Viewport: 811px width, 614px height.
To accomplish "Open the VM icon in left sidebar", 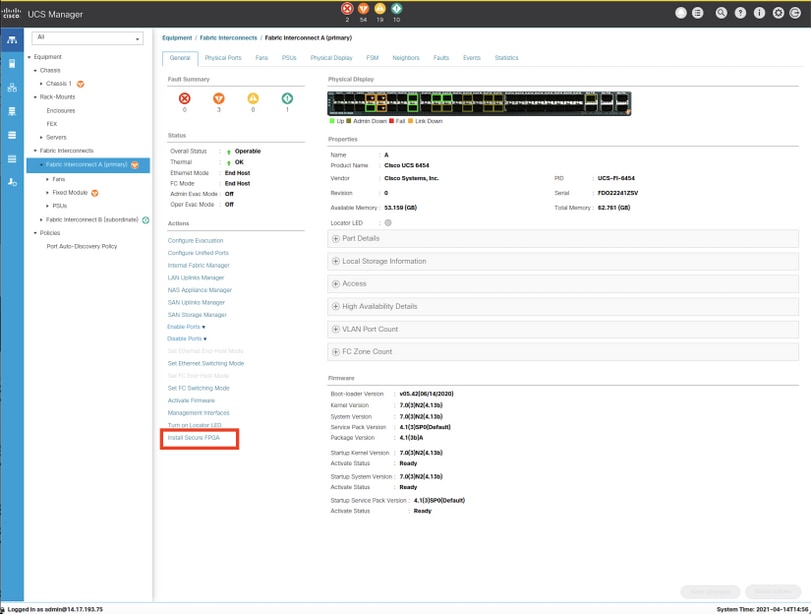I will 11,135.
